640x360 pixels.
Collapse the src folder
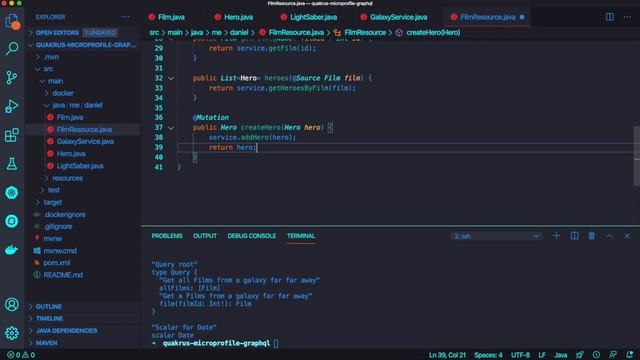tap(83, 69)
